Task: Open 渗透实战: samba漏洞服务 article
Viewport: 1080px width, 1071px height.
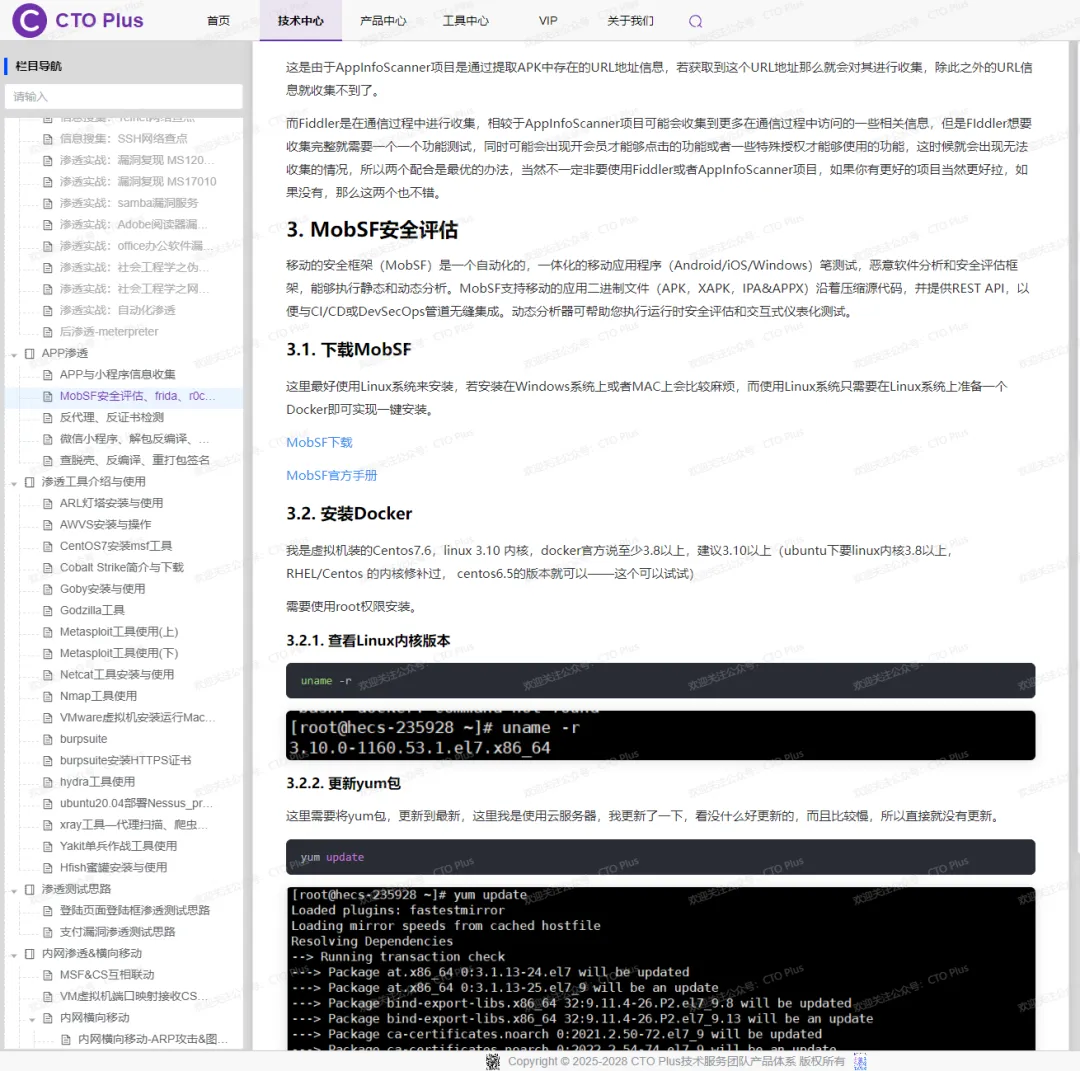Action: [129, 202]
